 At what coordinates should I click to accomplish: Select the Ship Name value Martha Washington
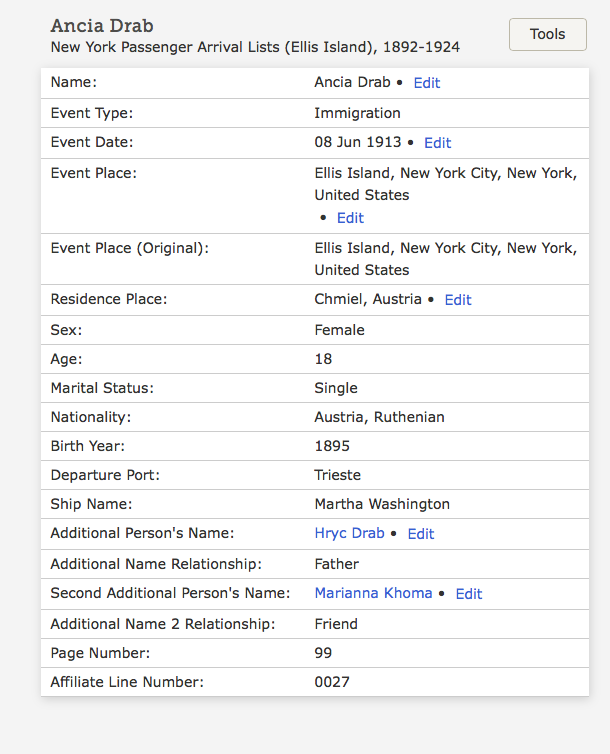(x=382, y=504)
